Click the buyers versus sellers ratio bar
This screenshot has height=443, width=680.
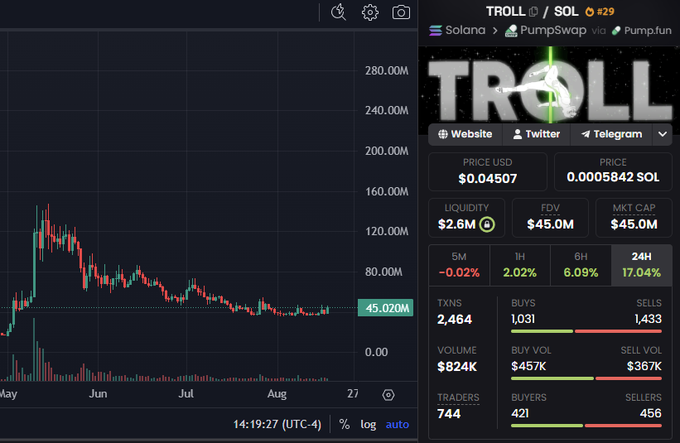[x=586, y=426]
